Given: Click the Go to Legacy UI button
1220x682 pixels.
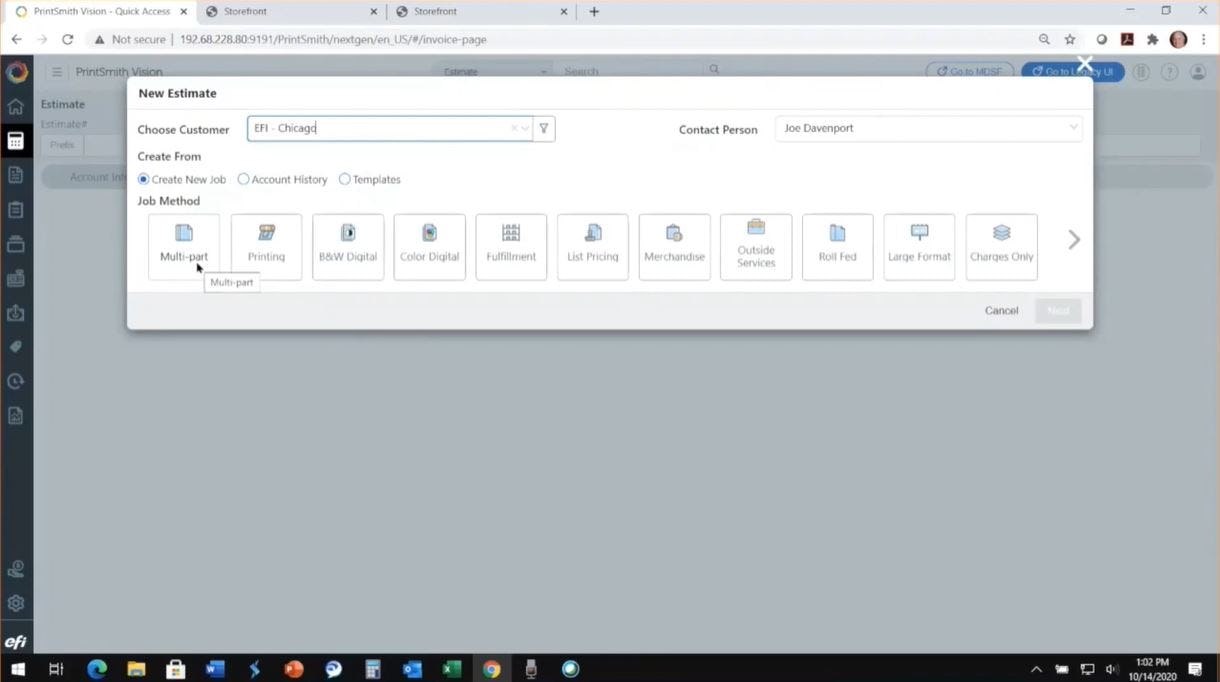Looking at the screenshot, I should 1072,72.
